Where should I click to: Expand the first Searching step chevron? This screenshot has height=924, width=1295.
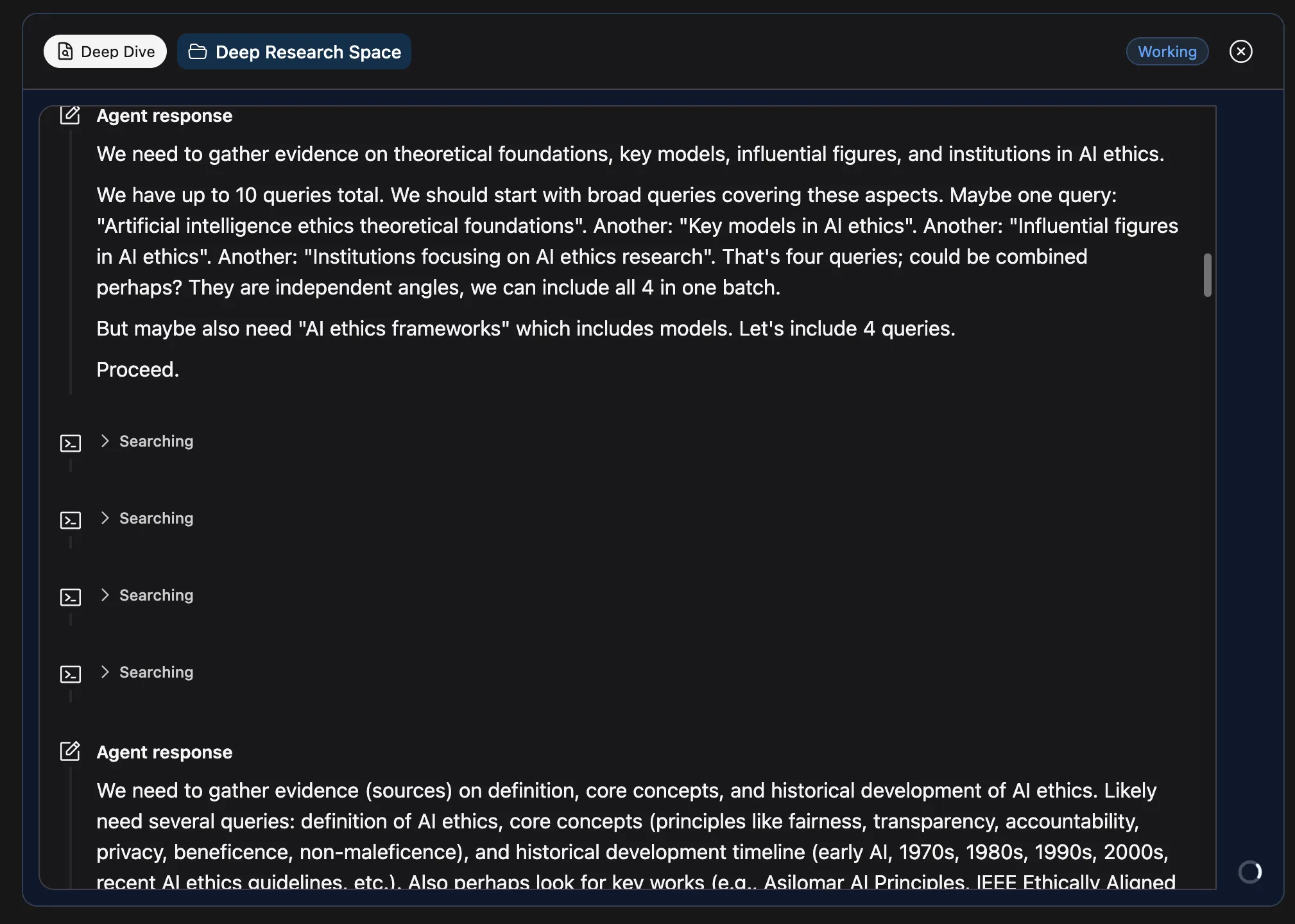[x=105, y=441]
